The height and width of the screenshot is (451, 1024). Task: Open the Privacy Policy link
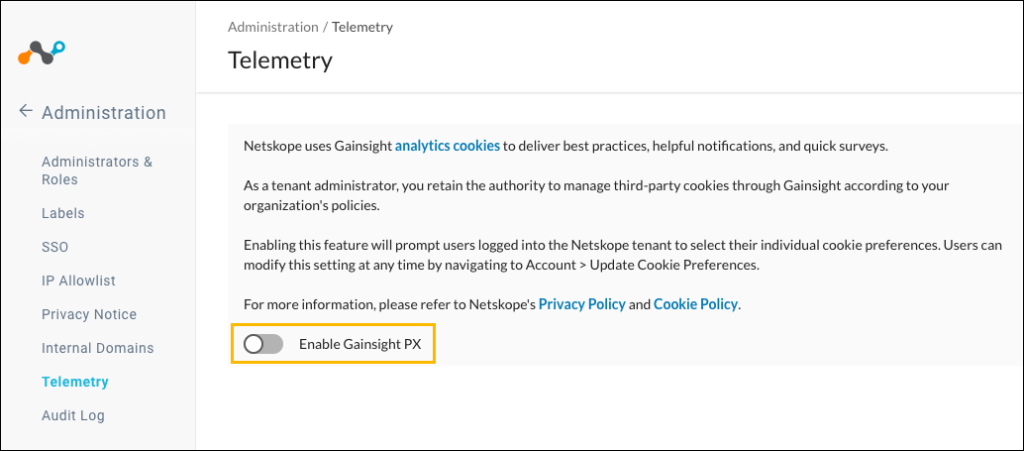coord(582,304)
